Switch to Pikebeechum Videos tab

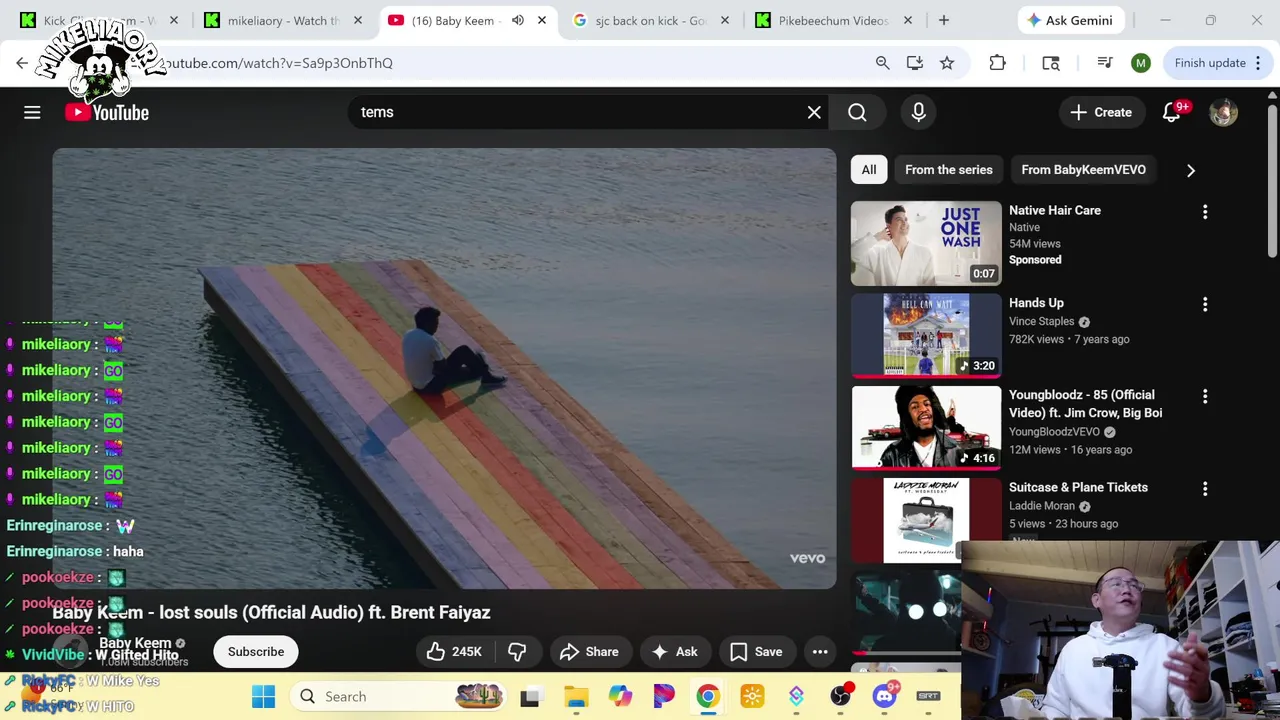pos(834,20)
